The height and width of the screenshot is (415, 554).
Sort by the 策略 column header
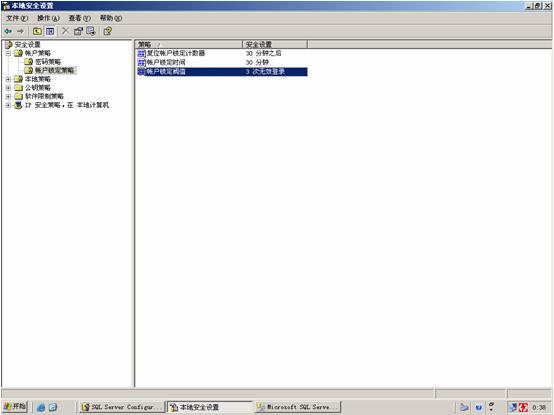click(189, 45)
